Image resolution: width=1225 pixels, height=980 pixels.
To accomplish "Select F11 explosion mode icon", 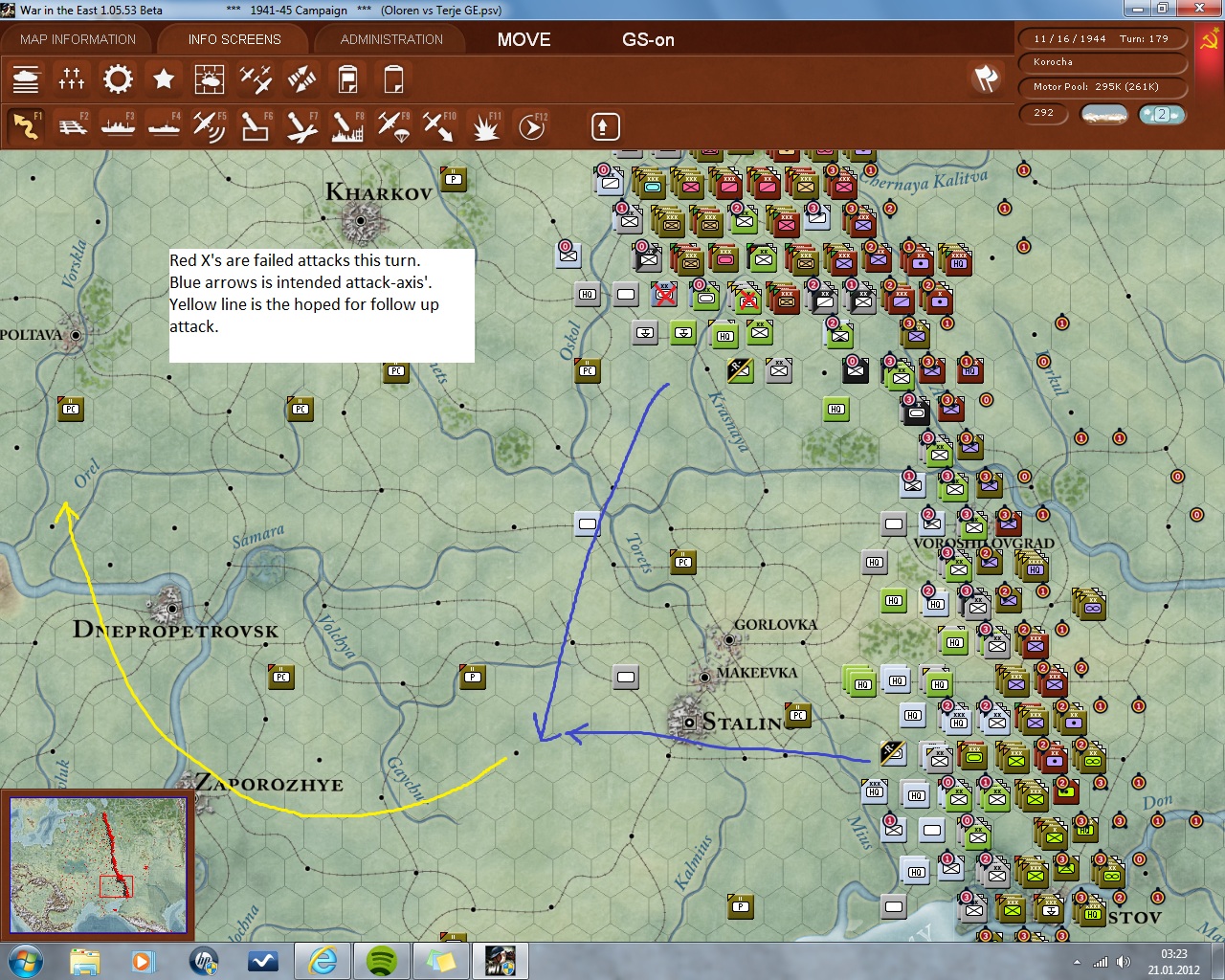I will (x=485, y=126).
